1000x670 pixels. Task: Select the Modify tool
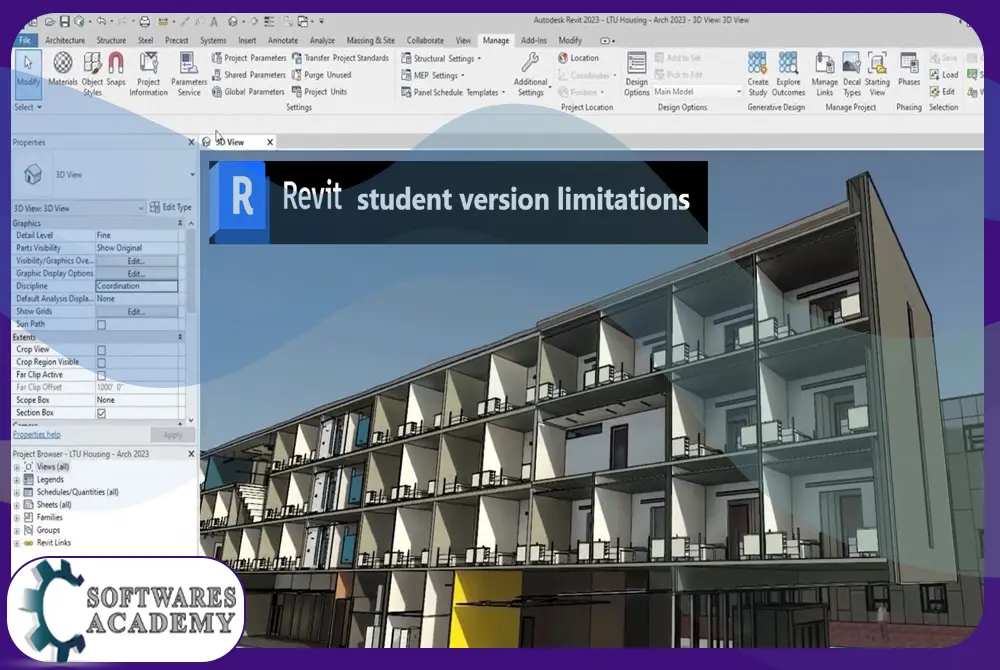(27, 73)
